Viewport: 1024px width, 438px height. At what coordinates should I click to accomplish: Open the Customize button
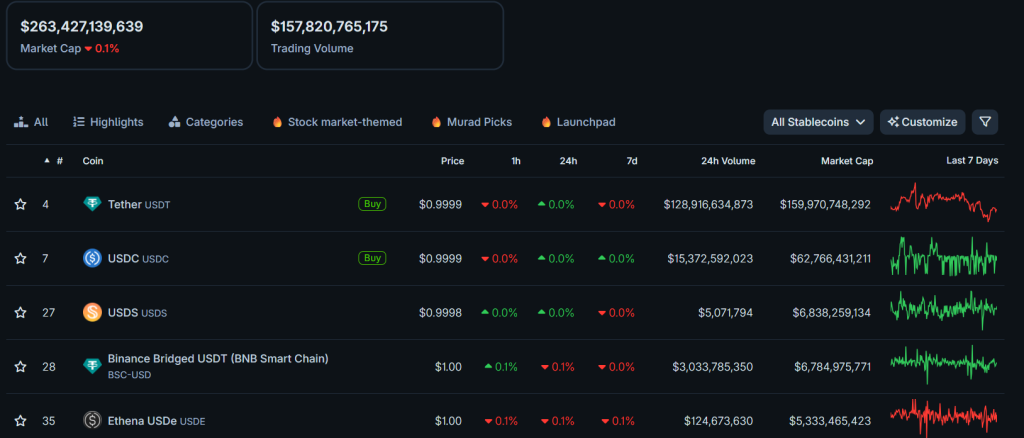pos(922,122)
